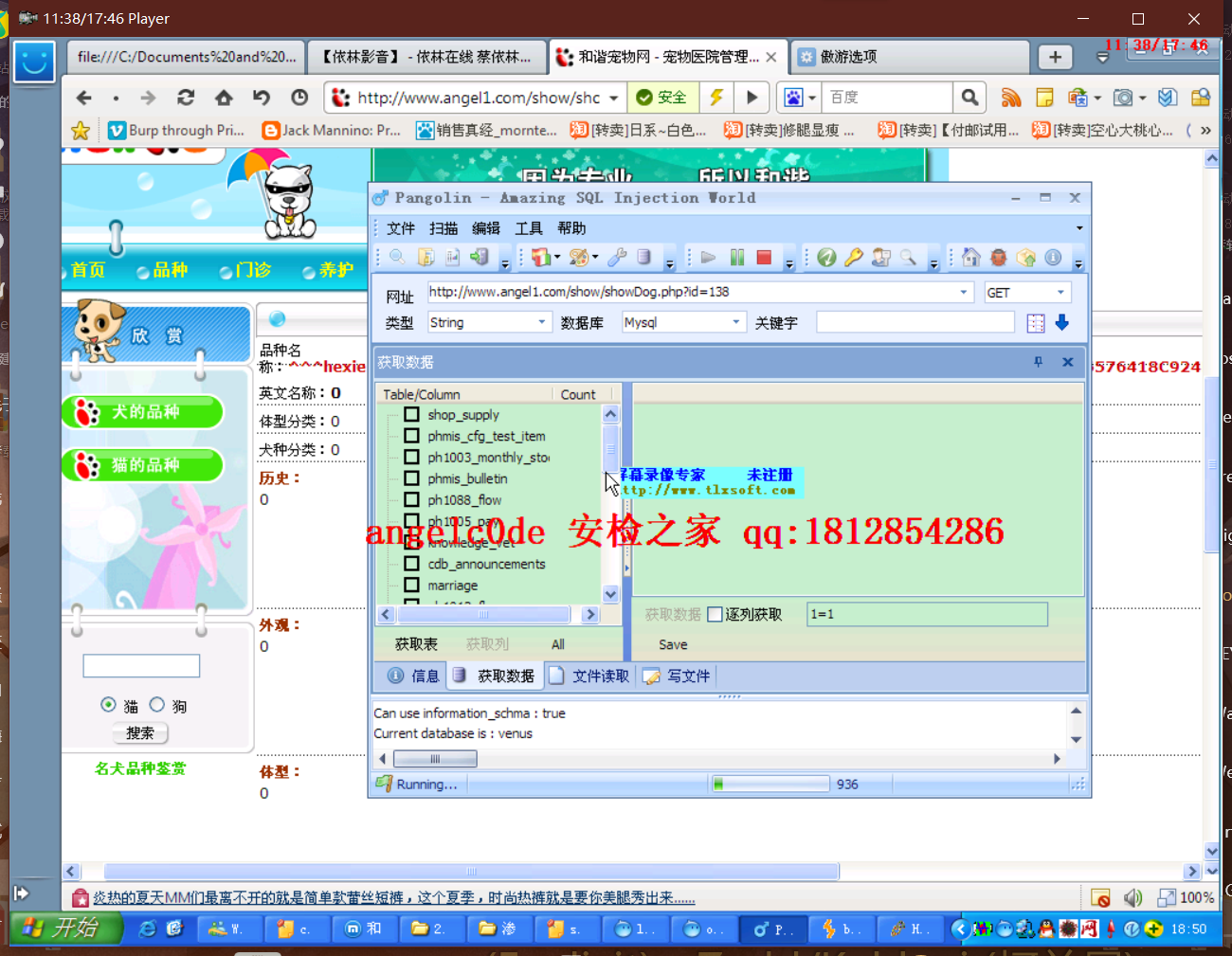
Task: Check the marriage table checkbox
Action: pyautogui.click(x=411, y=585)
